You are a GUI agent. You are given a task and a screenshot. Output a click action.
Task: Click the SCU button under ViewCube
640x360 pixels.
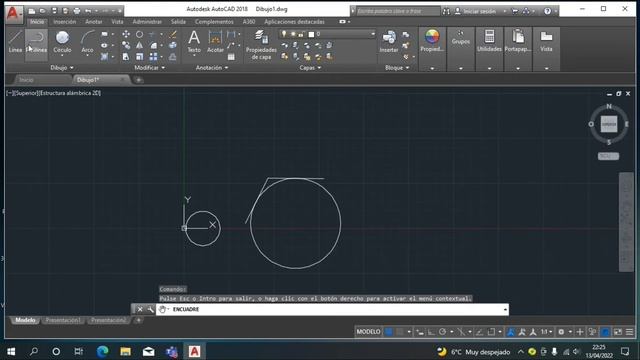608,156
